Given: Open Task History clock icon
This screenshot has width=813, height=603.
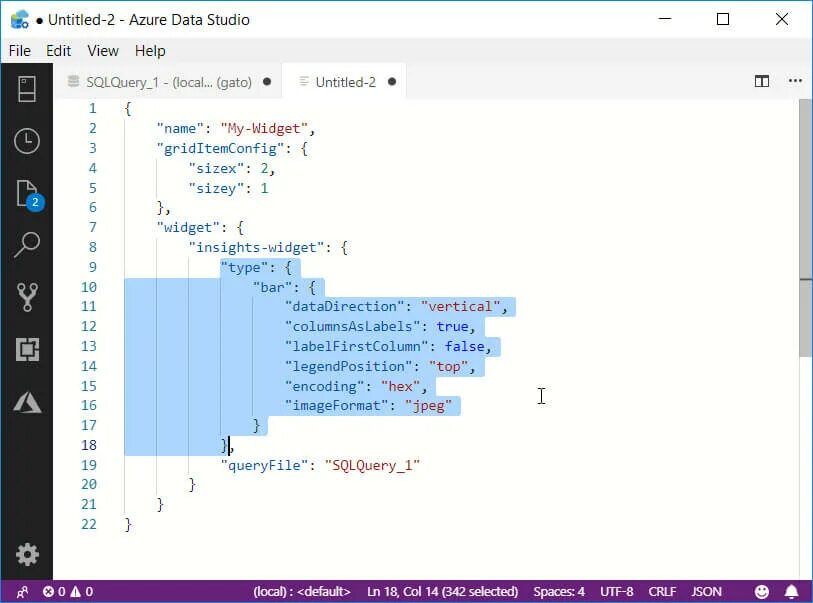Looking at the screenshot, I should (26, 141).
